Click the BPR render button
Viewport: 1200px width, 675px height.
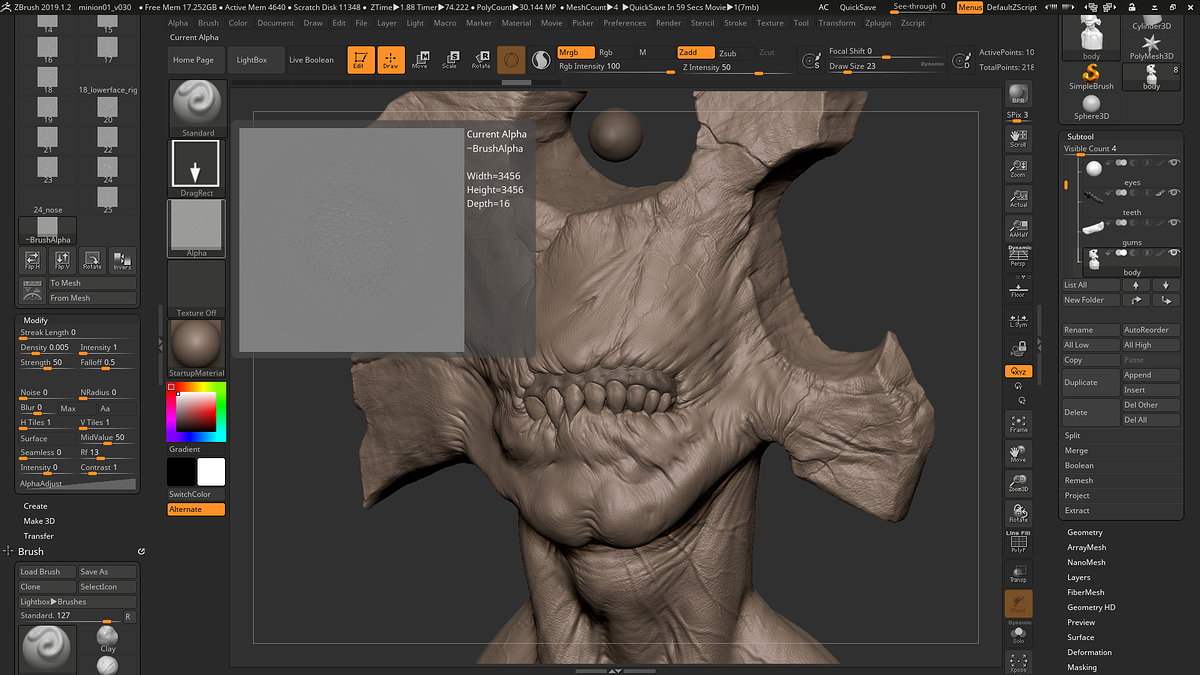[x=1018, y=94]
